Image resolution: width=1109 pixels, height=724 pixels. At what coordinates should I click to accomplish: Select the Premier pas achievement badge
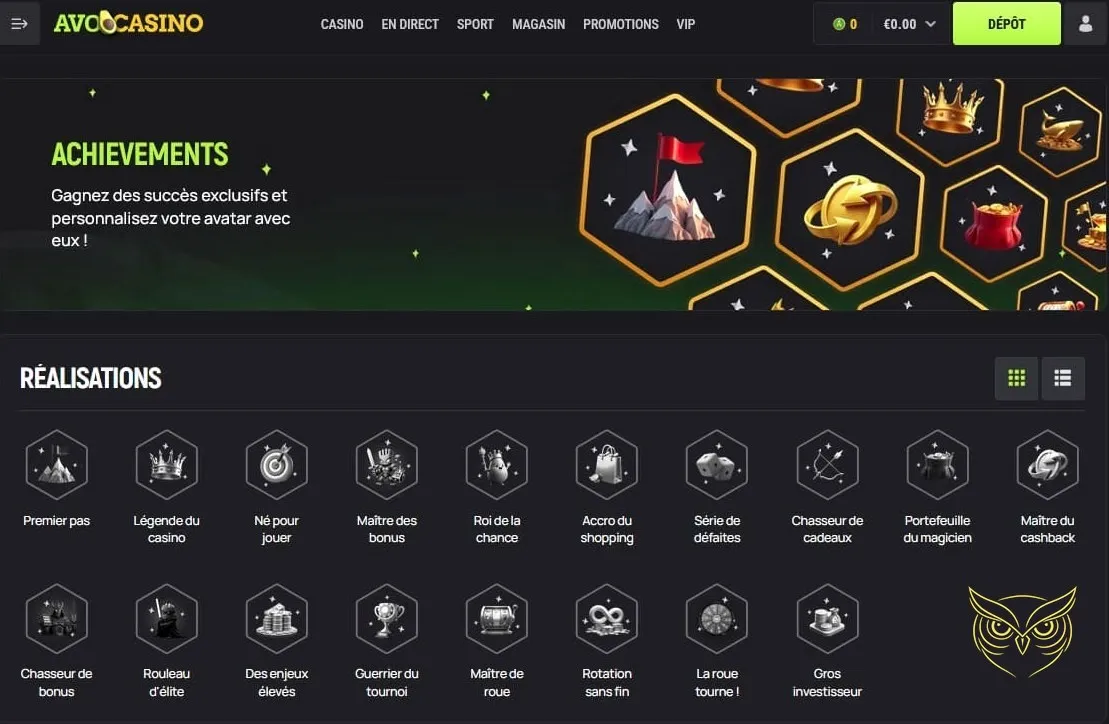(57, 465)
